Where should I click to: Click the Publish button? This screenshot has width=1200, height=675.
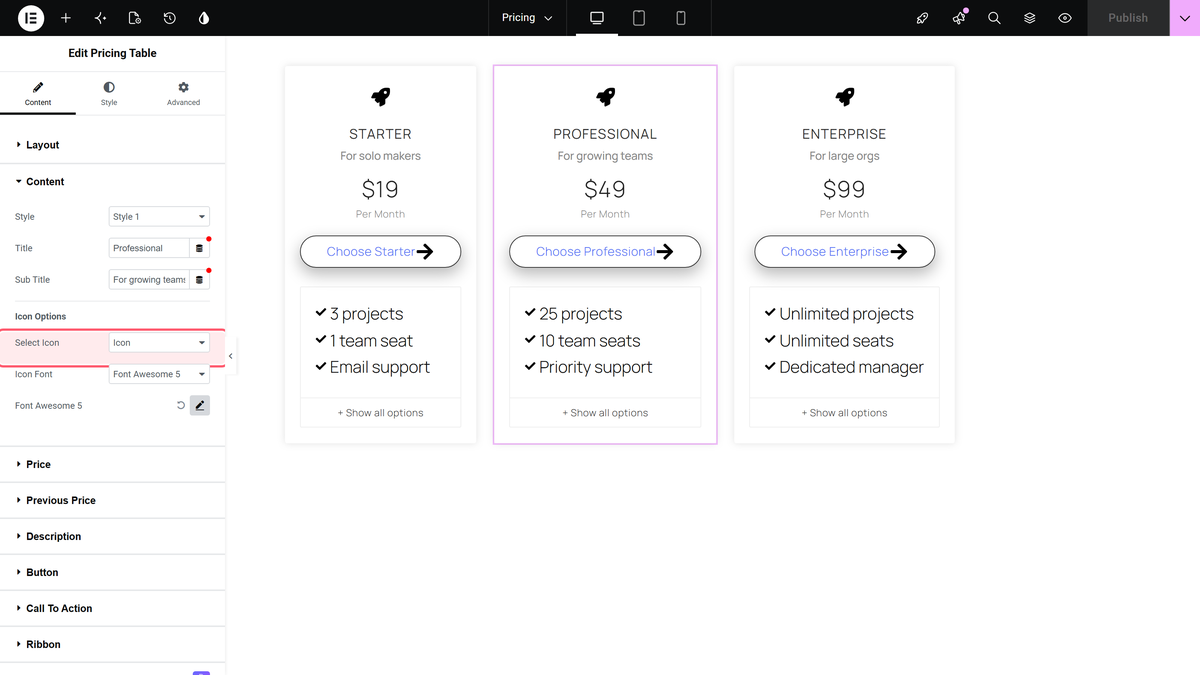click(1128, 18)
